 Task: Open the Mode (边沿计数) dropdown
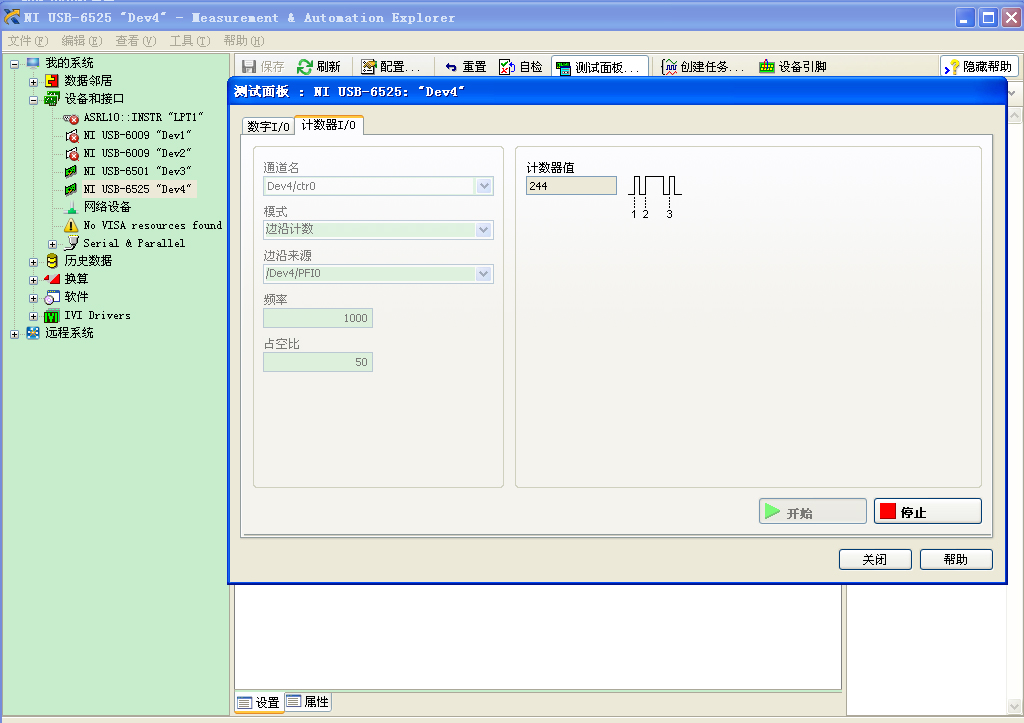483,230
